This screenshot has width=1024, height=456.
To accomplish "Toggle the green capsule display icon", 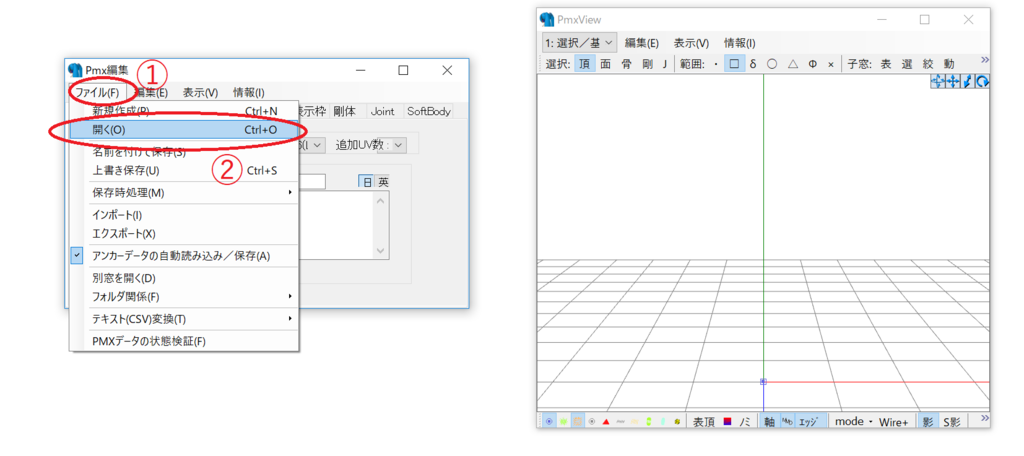I will click(x=648, y=421).
